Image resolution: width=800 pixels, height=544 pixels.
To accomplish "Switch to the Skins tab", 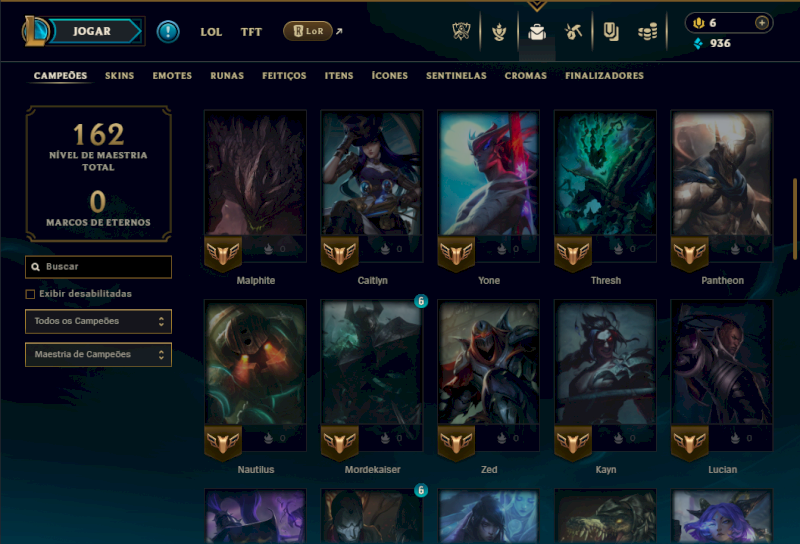I will pyautogui.click(x=119, y=76).
